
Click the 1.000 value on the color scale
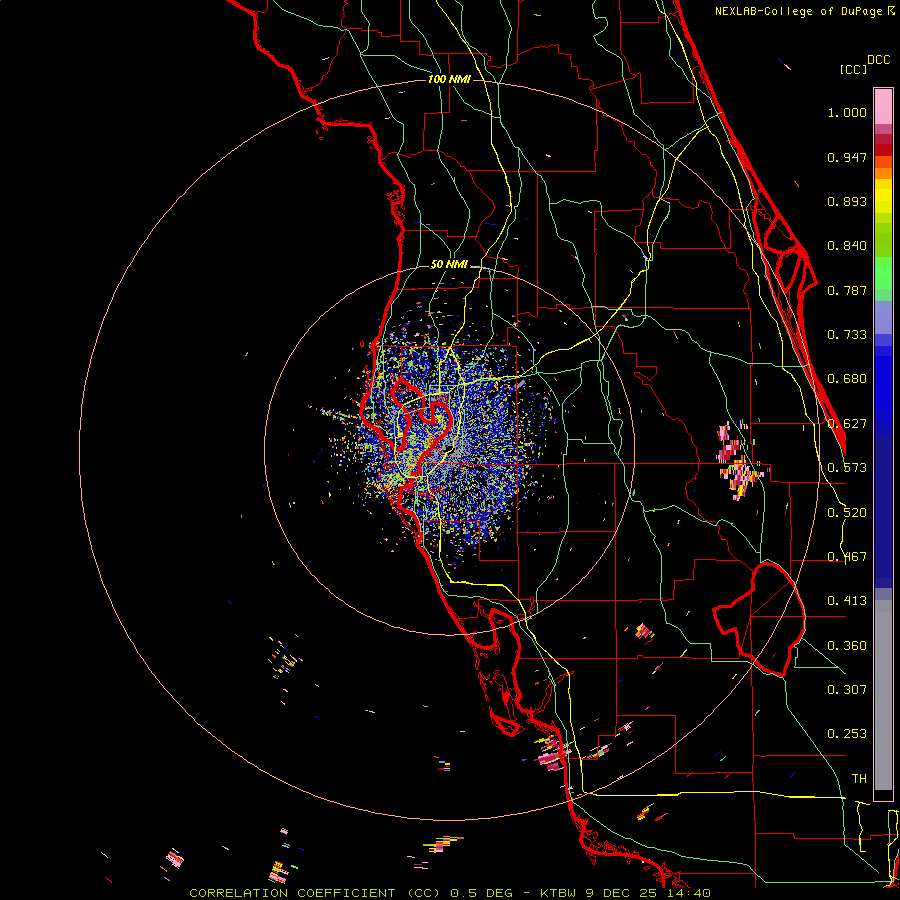coord(847,112)
